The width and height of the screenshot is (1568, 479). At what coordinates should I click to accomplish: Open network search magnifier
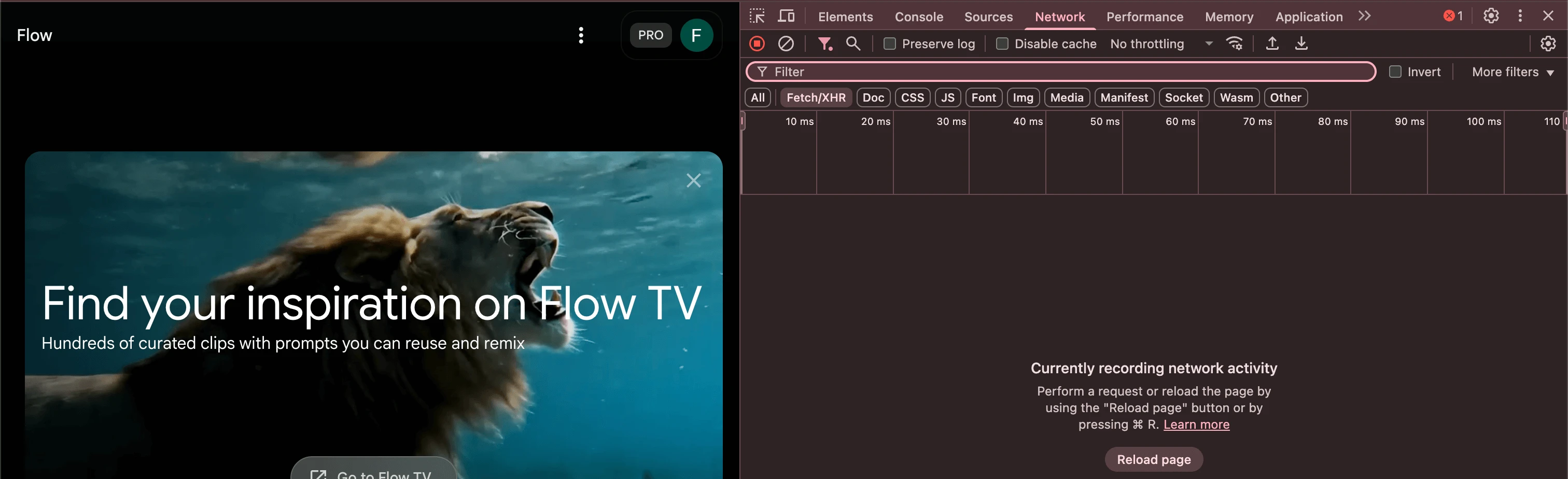(853, 44)
